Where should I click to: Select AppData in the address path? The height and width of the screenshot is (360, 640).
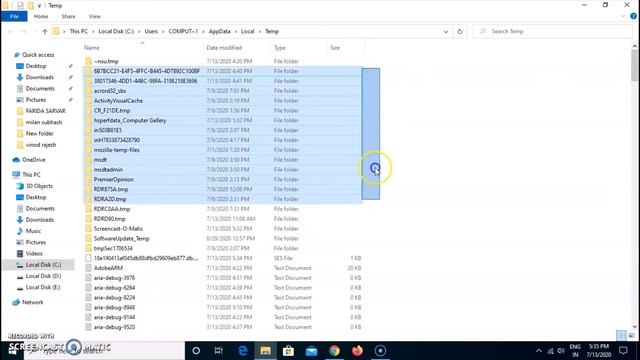[219, 31]
